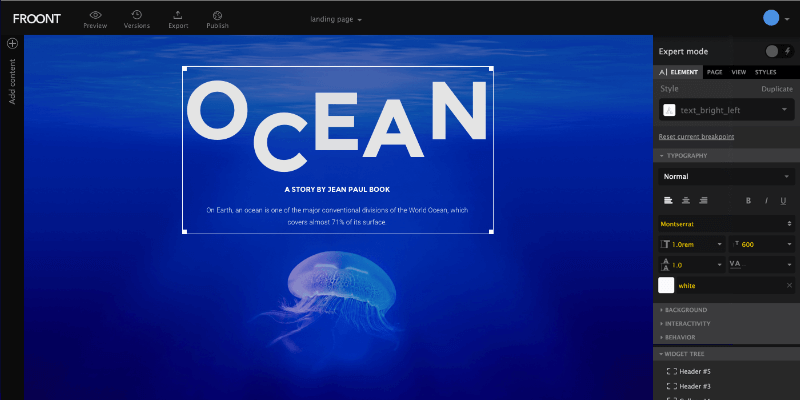800x400 pixels.
Task: Click the Add content plus icon
Action: (x=12, y=43)
